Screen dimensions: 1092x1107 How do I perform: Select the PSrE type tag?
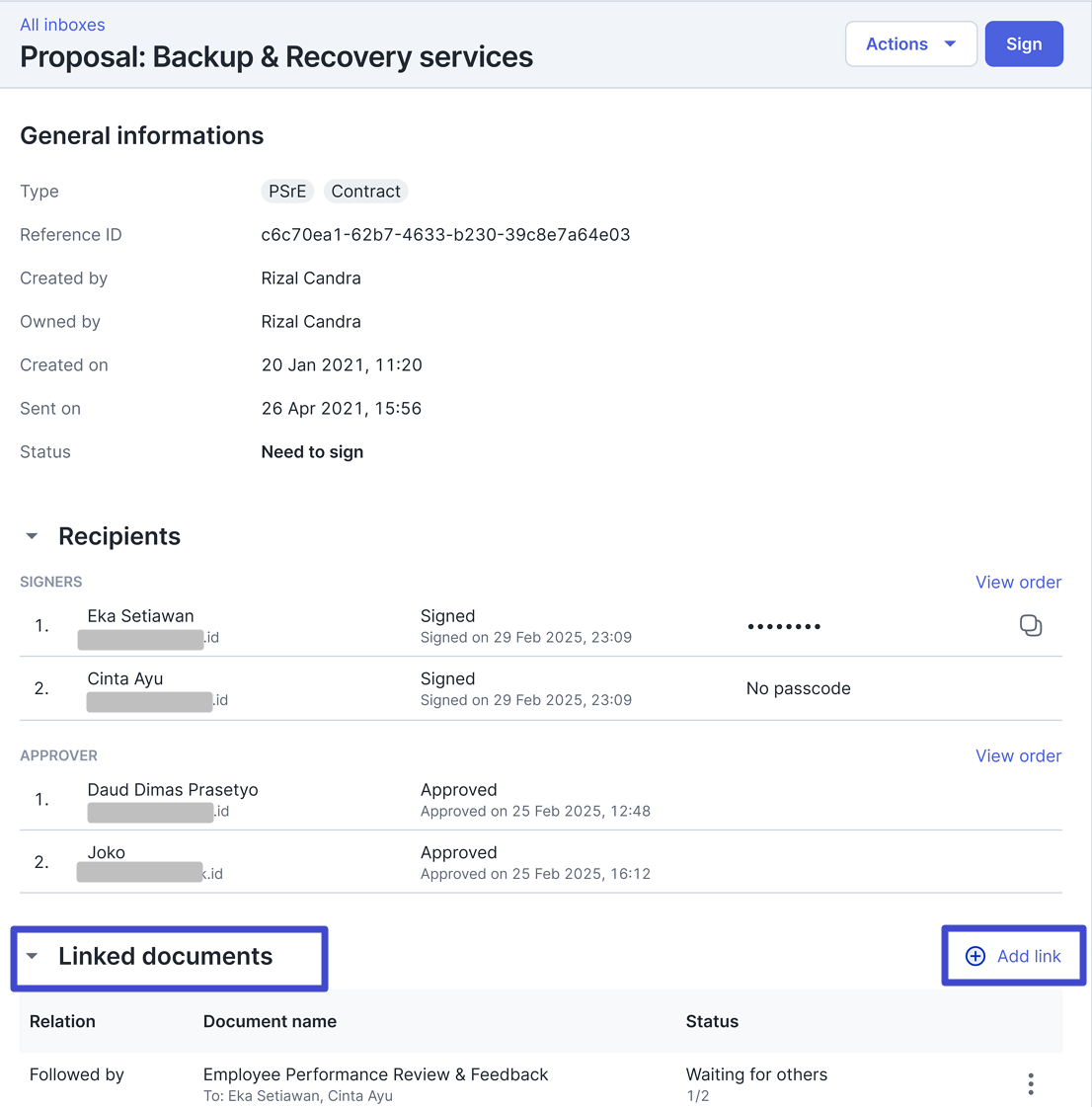click(x=287, y=192)
